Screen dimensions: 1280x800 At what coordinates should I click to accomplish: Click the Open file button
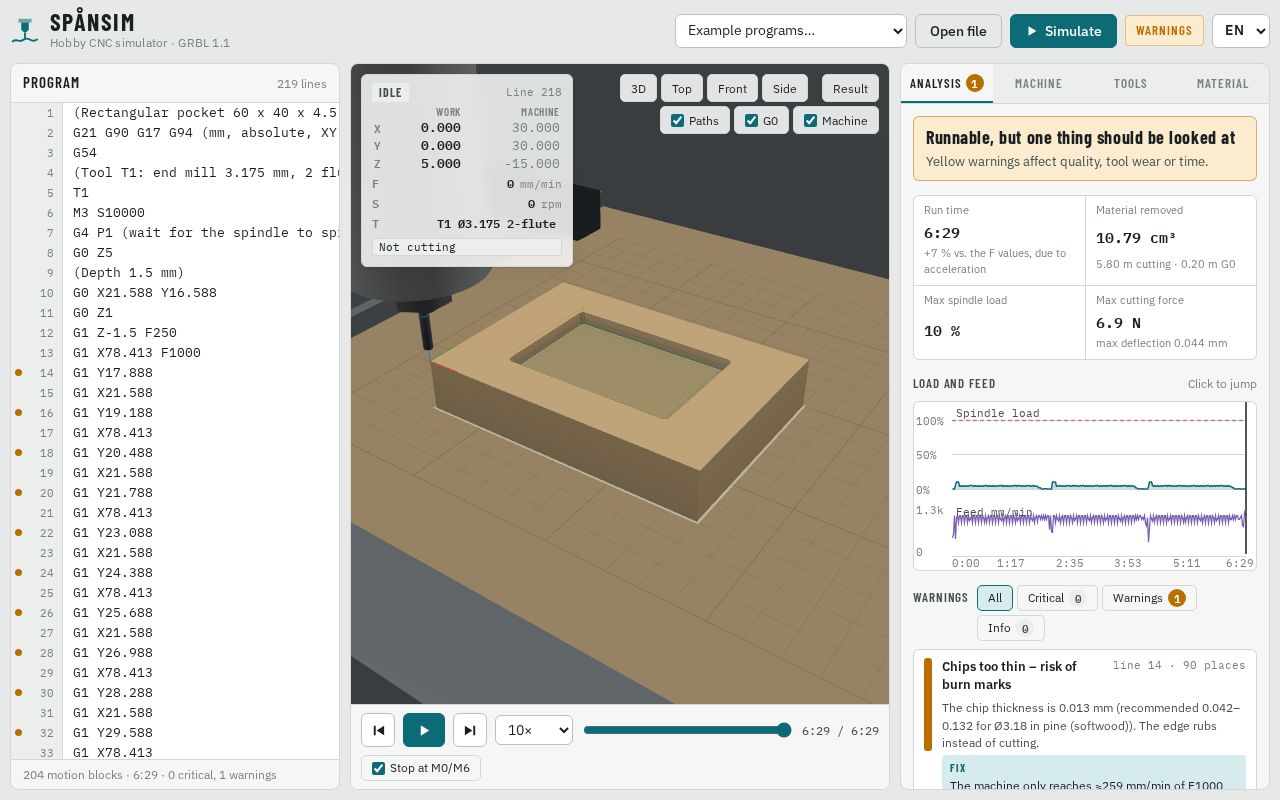click(x=958, y=31)
